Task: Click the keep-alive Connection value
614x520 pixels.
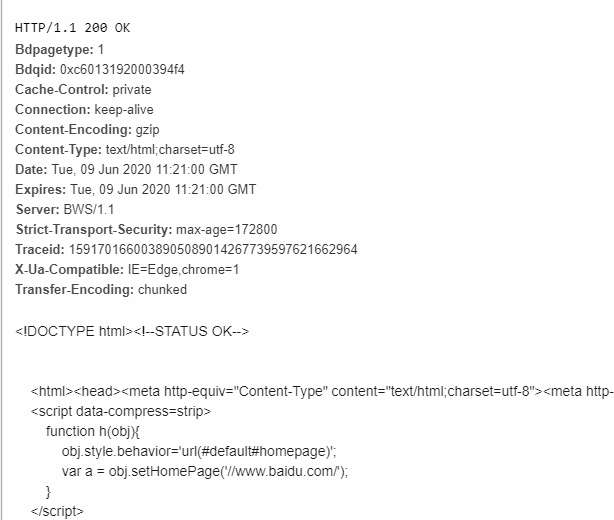Action: (124, 109)
